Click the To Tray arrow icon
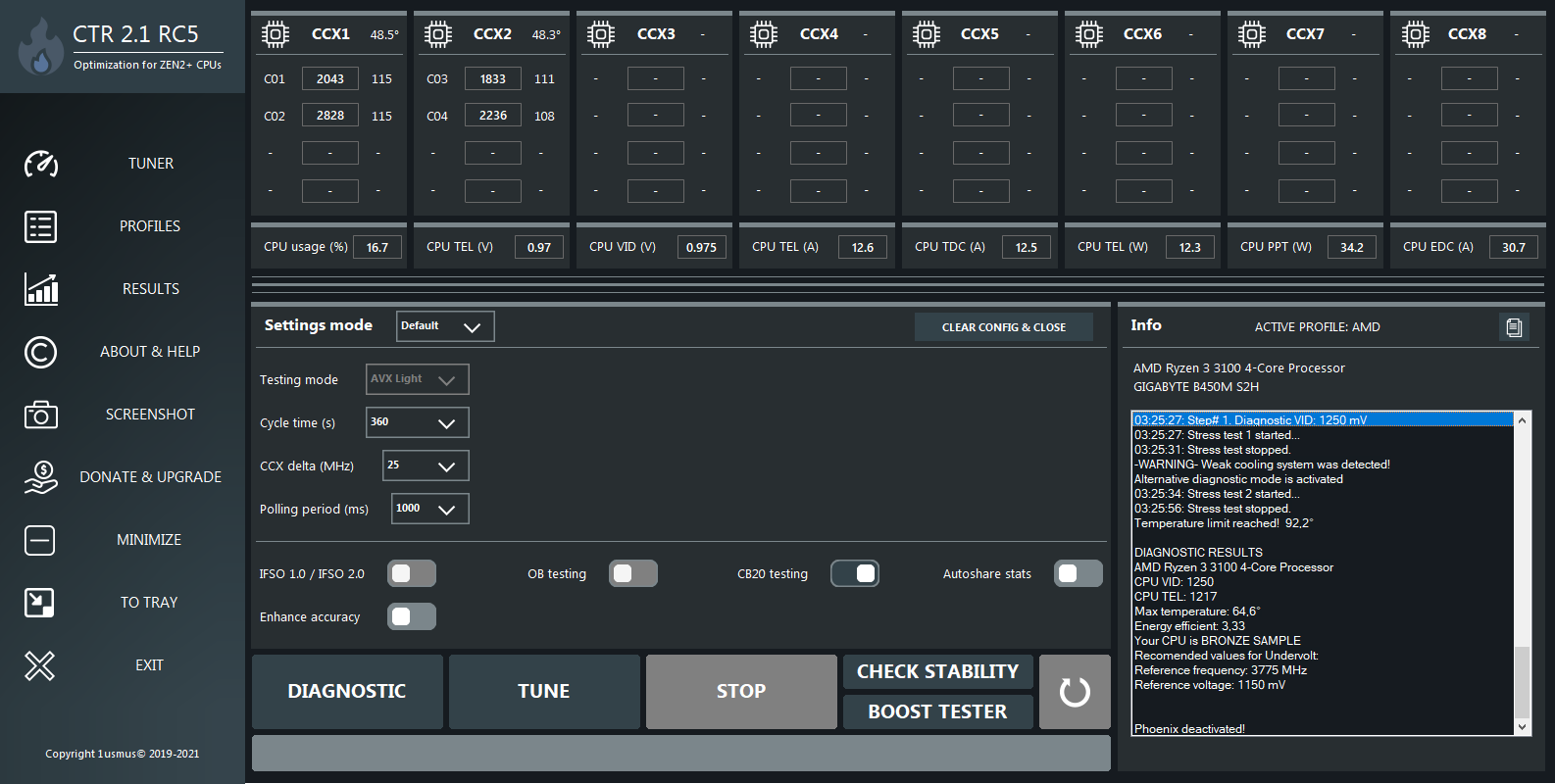 pyautogui.click(x=40, y=603)
